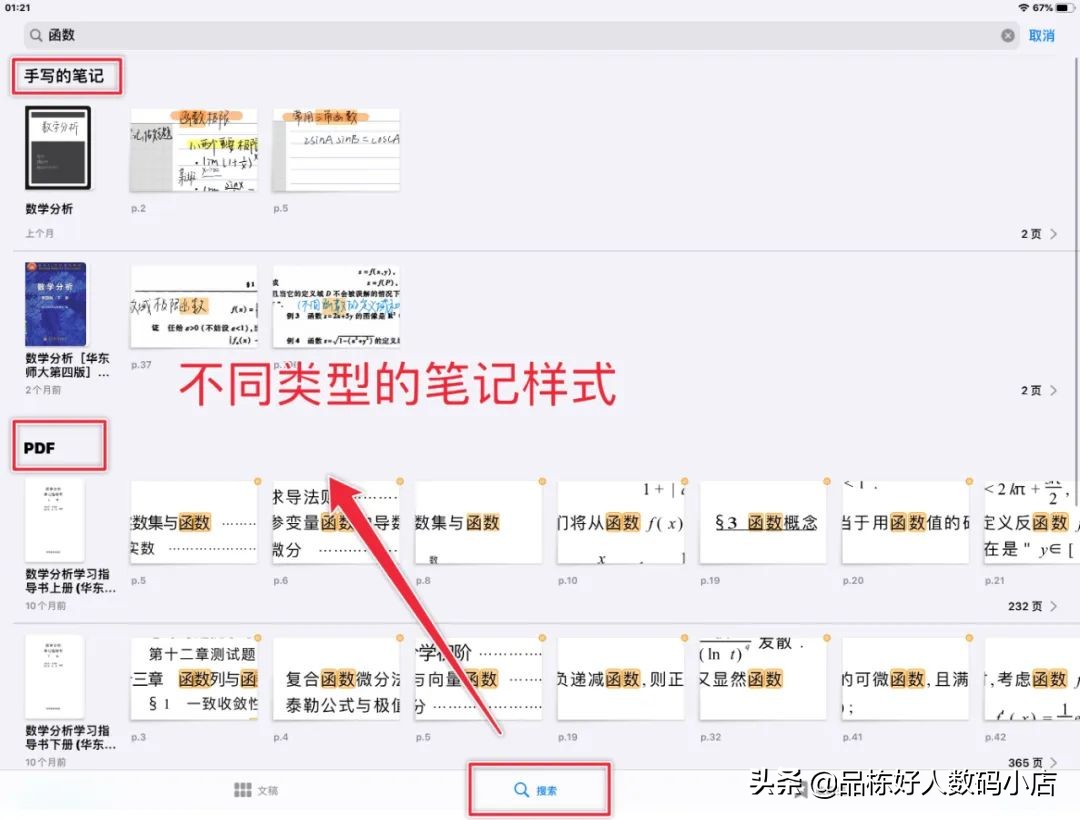Switch to the 搜索 tab
The width and height of the screenshot is (1080, 820).
[x=540, y=789]
